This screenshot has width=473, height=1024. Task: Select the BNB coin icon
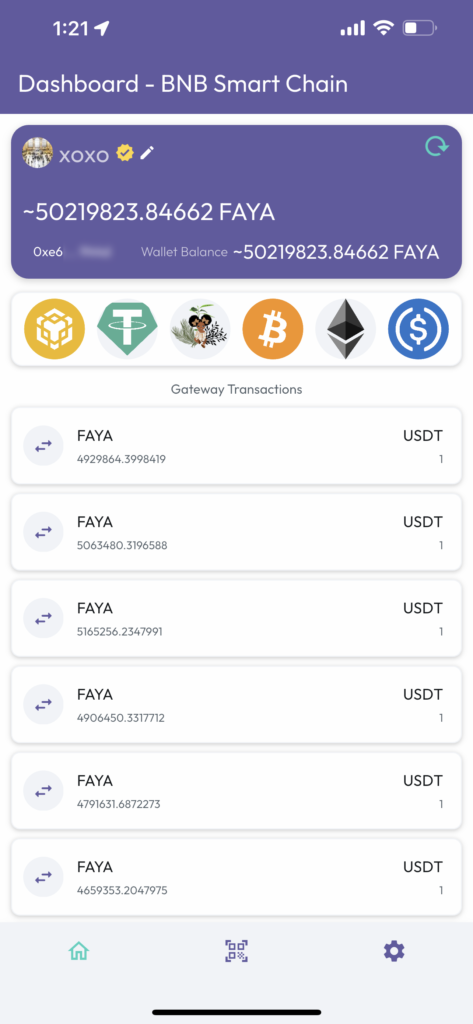point(54,329)
